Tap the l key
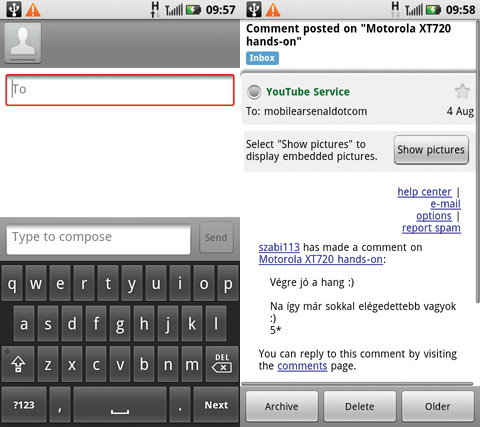 point(216,324)
